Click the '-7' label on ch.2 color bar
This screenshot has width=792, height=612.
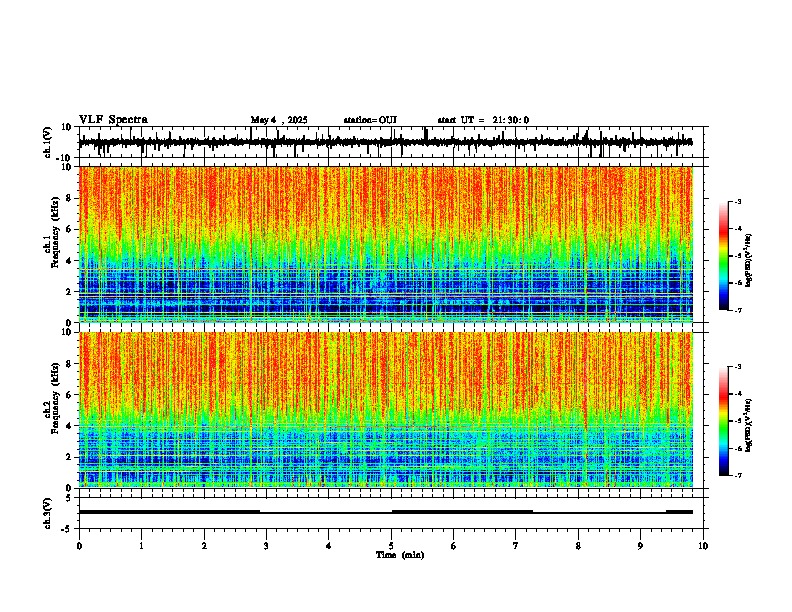click(737, 475)
